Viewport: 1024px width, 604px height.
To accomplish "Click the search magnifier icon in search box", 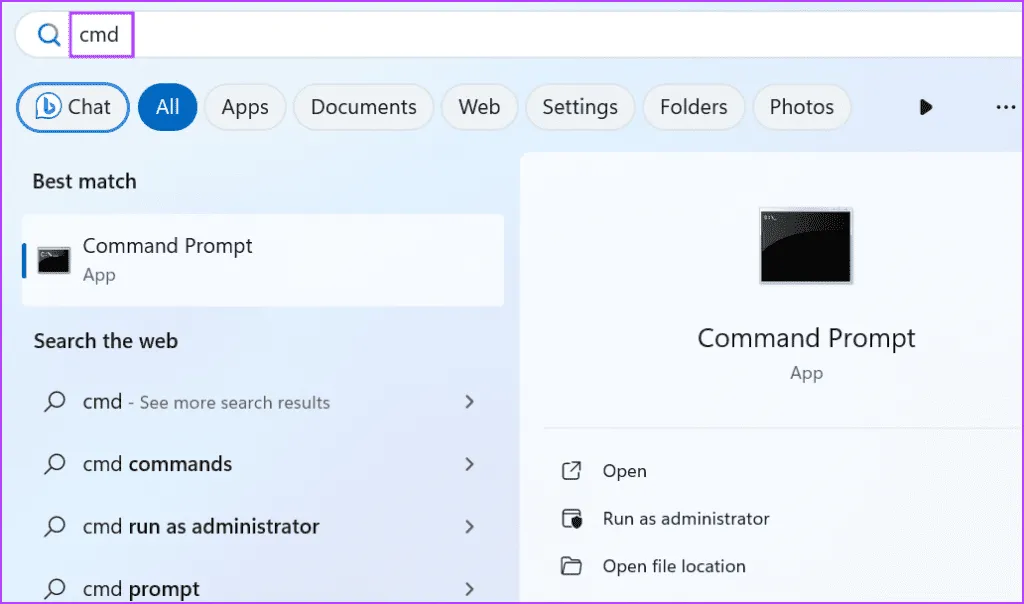I will [48, 35].
